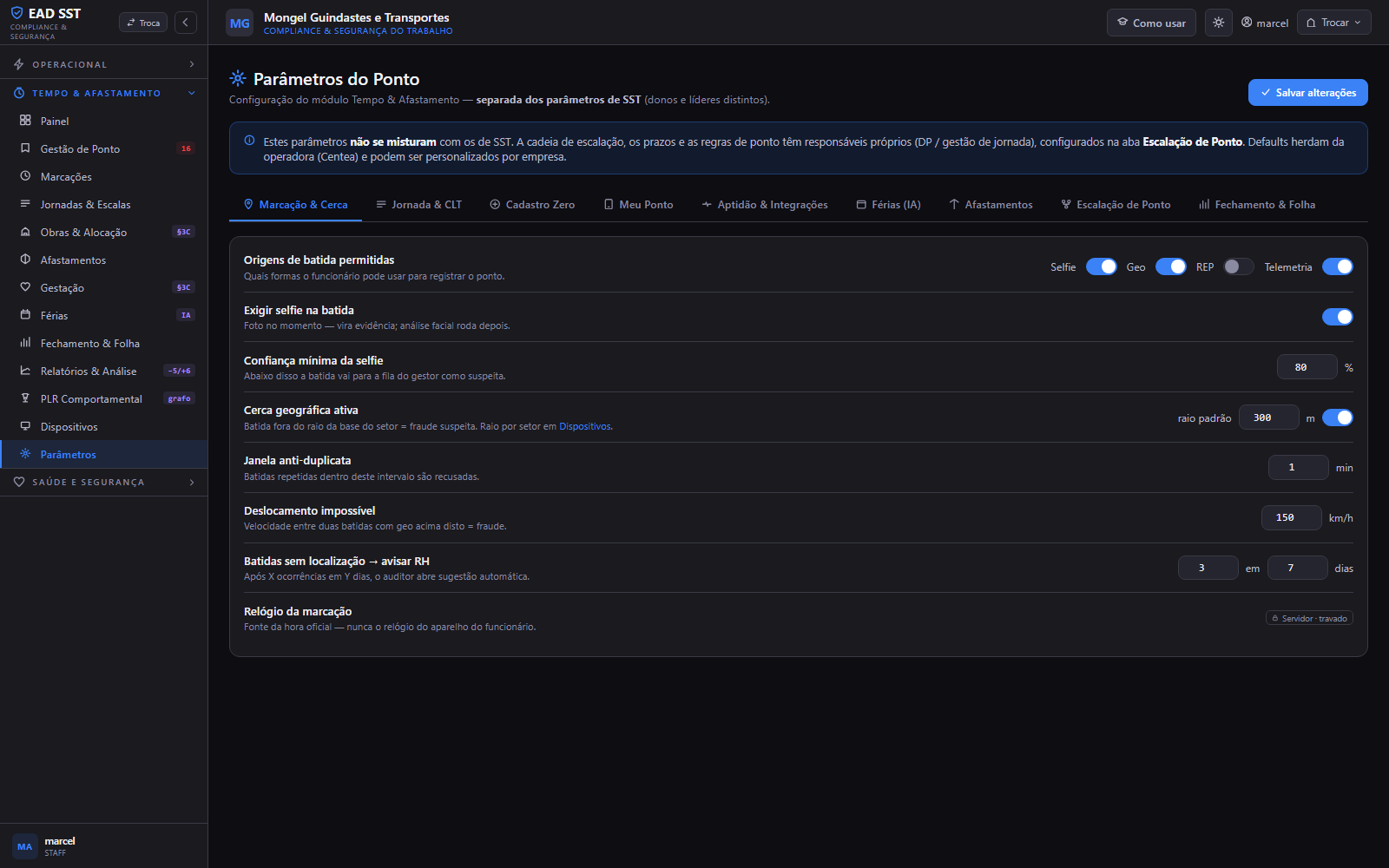Toggle the Telemetria origin switch
This screenshot has width=1389, height=868.
(x=1338, y=266)
